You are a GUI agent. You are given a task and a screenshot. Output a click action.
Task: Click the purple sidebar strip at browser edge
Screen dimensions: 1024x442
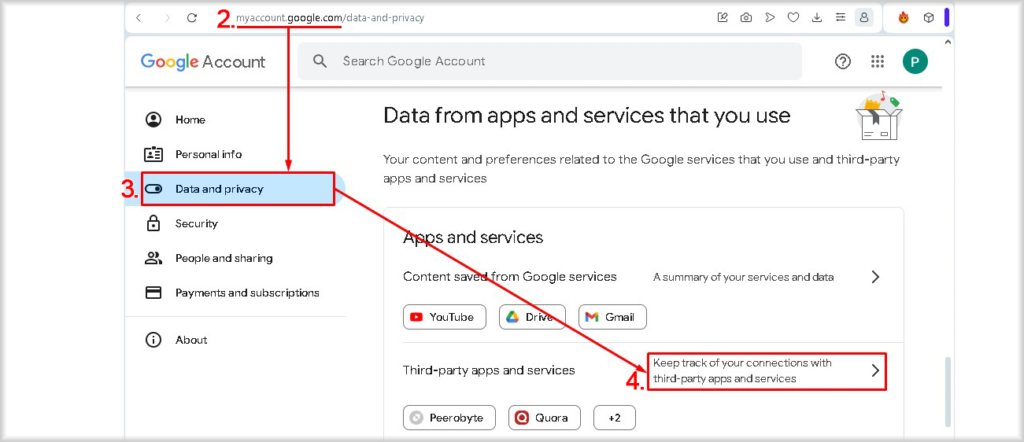click(x=946, y=17)
